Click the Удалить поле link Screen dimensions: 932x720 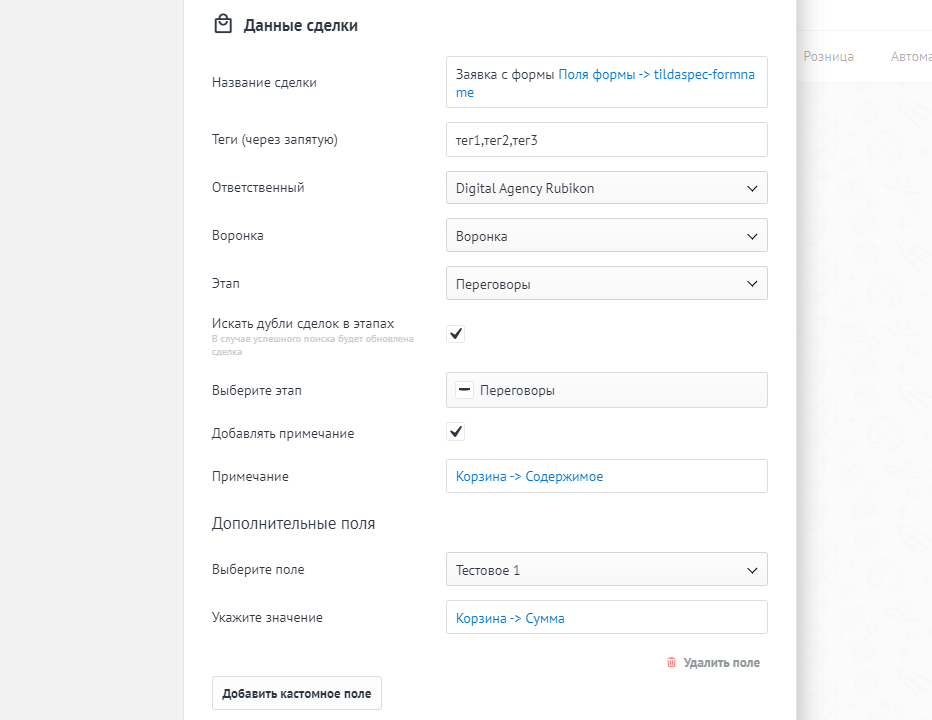721,662
